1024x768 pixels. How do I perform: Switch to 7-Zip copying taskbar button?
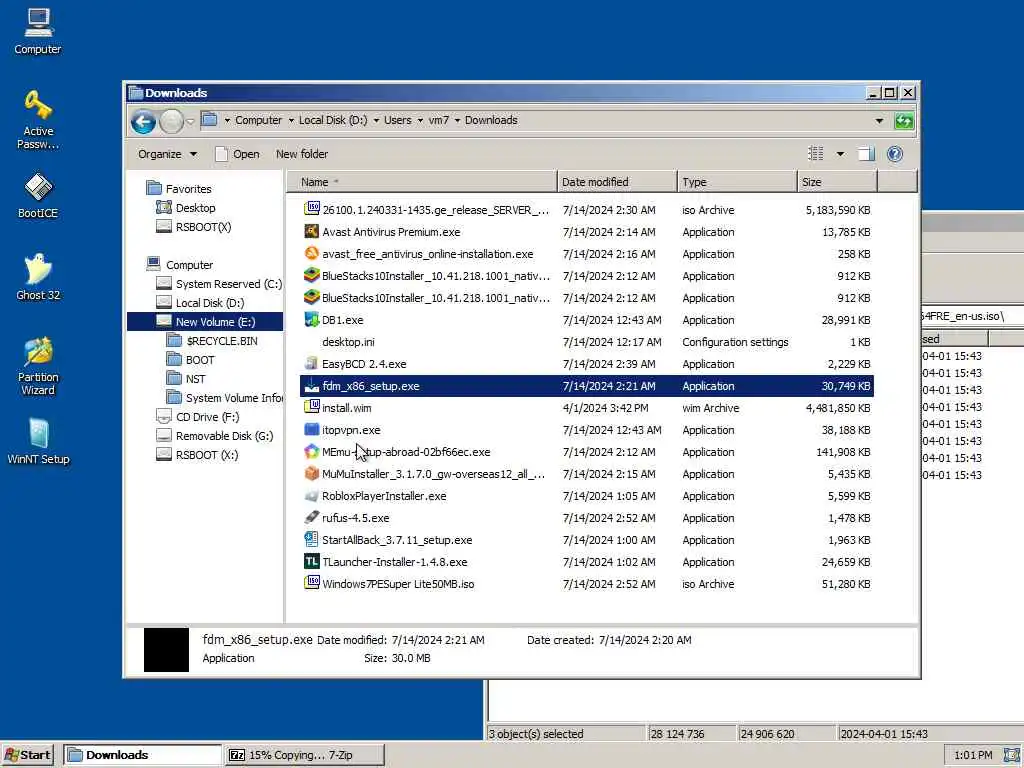[304, 755]
